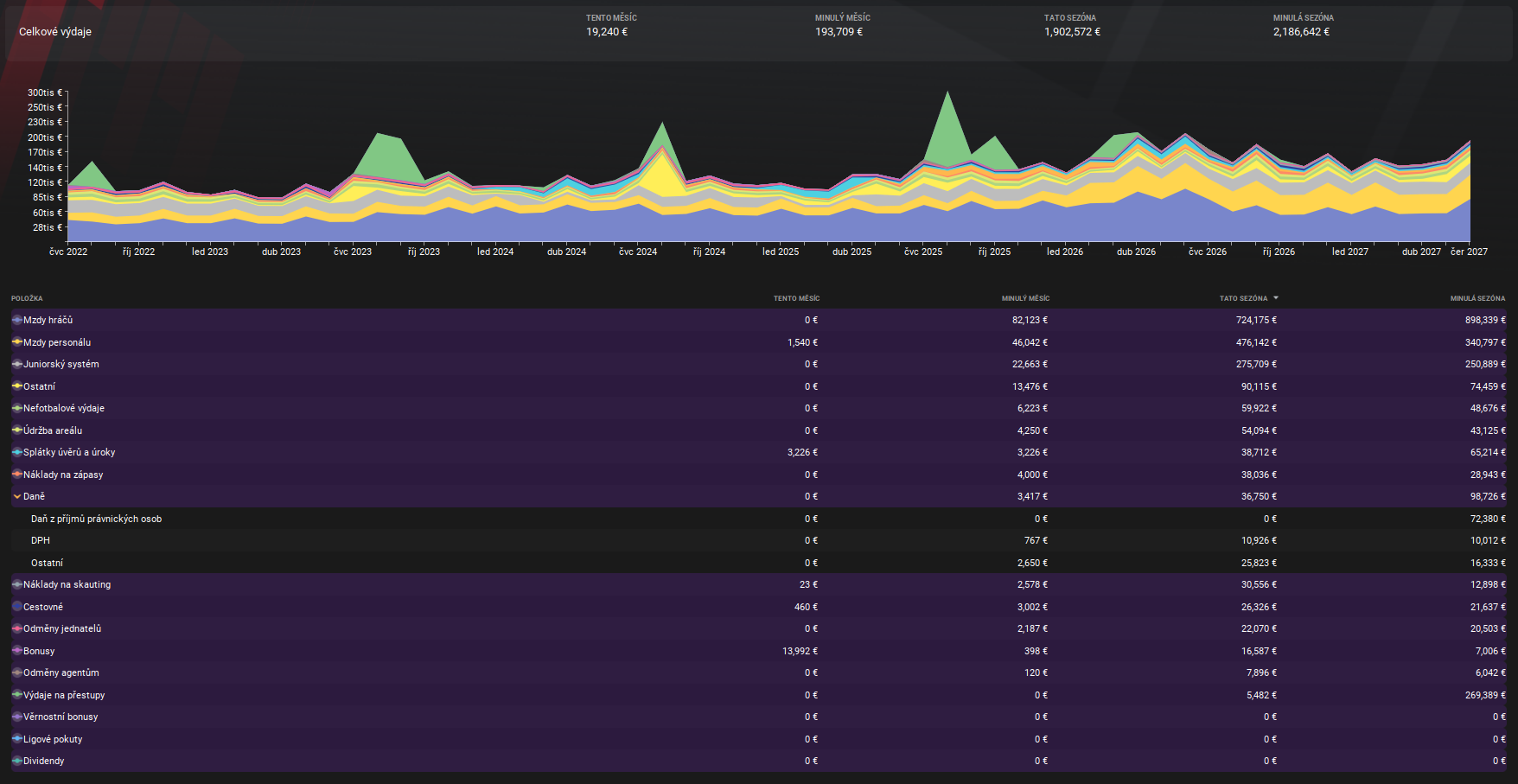Toggle the Cestovné legend icon

pos(17,607)
